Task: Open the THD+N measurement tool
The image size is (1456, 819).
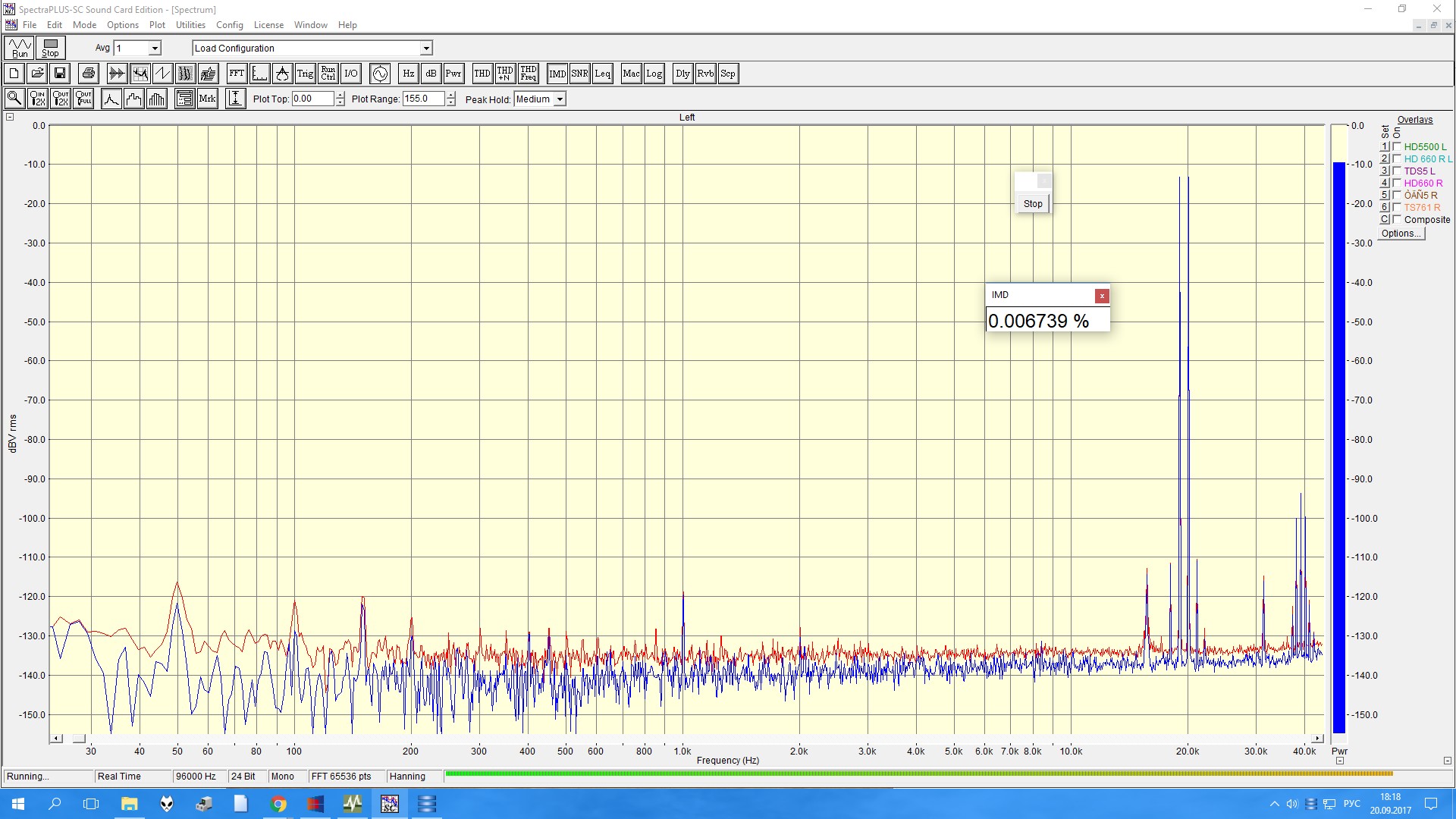Action: click(x=505, y=74)
